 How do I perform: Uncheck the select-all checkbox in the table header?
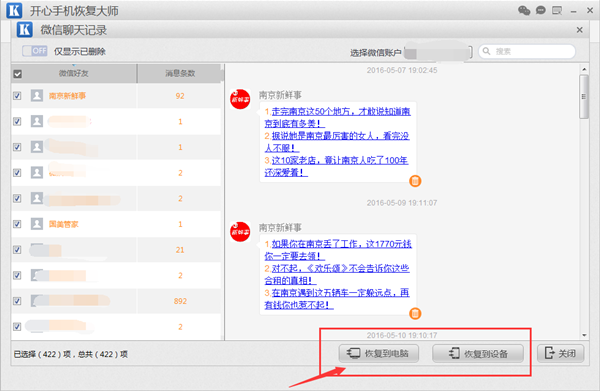(x=18, y=74)
